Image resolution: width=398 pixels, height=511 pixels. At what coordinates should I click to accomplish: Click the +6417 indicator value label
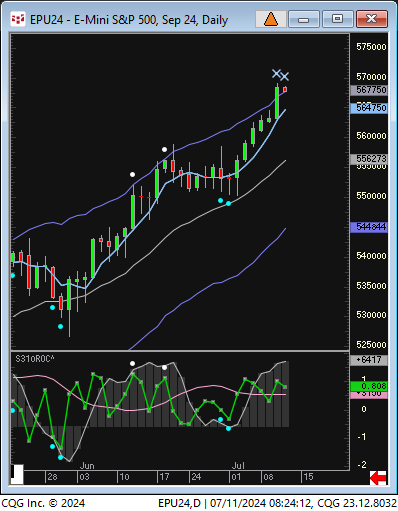click(369, 360)
